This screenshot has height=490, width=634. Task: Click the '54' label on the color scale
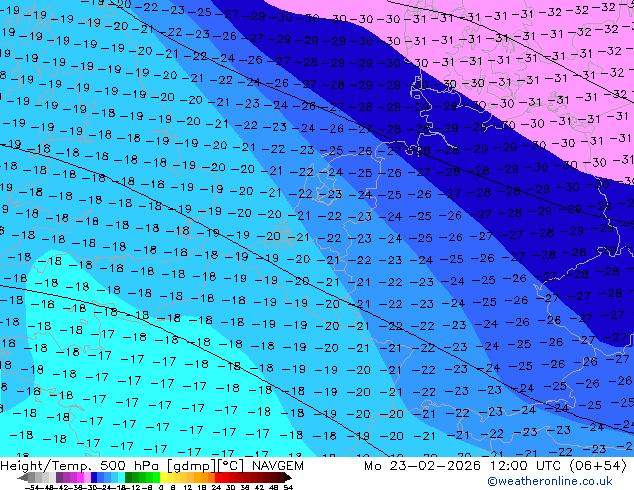(x=288, y=488)
